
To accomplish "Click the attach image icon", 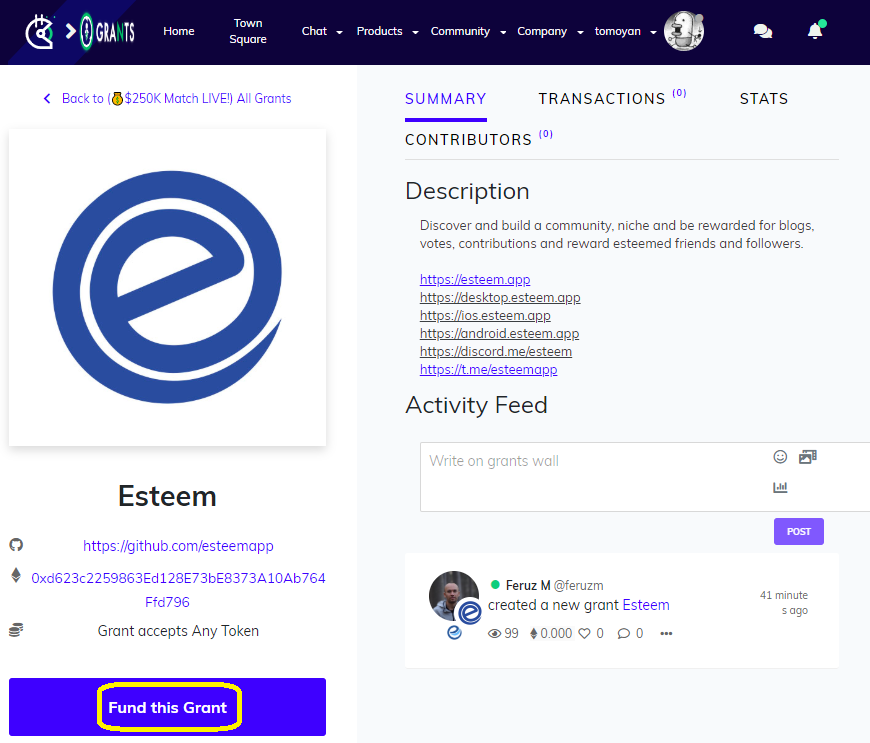I will [x=807, y=457].
